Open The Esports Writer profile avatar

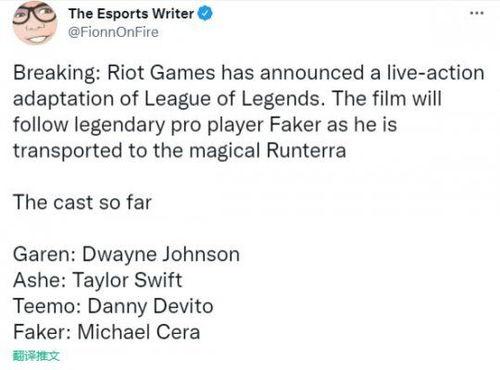(x=35, y=23)
